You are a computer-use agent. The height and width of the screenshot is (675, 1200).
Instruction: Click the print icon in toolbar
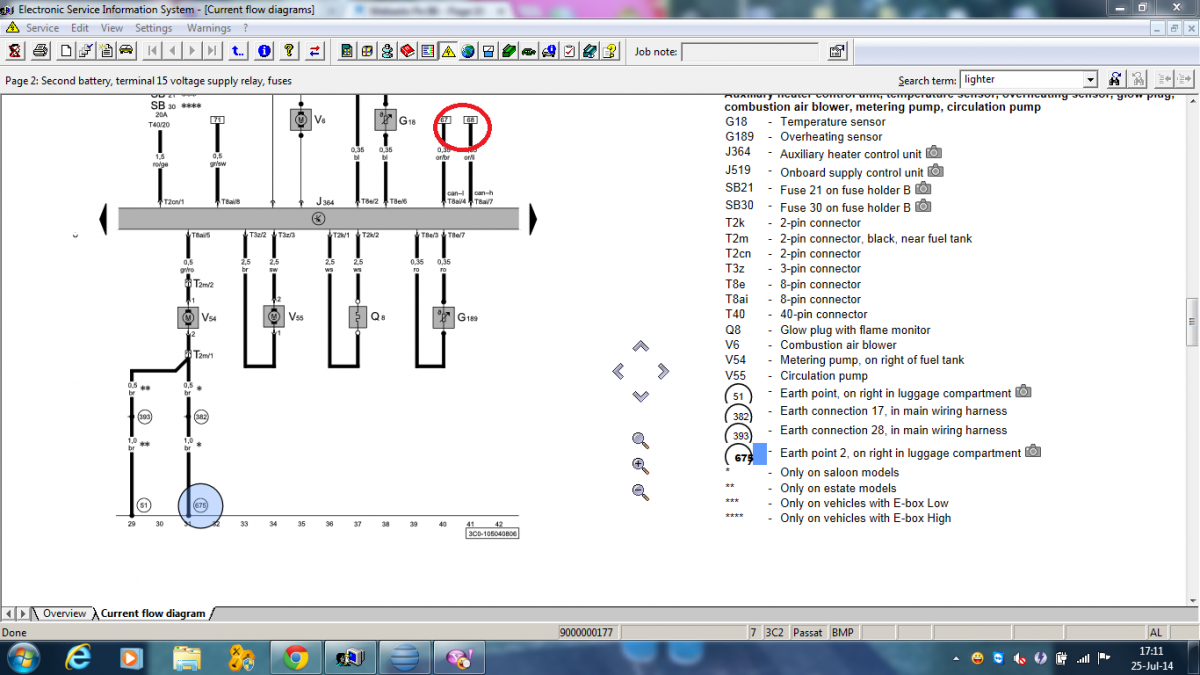coord(41,50)
